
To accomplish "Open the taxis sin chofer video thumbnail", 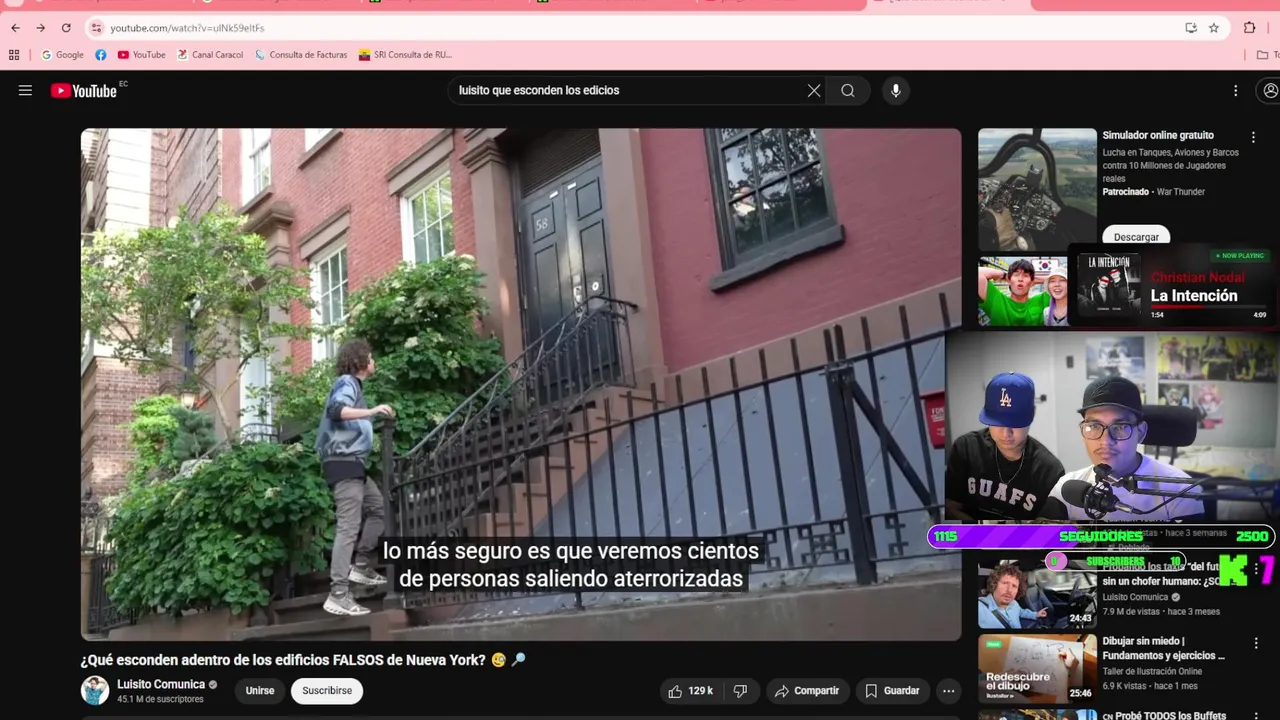I will pyautogui.click(x=1037, y=592).
